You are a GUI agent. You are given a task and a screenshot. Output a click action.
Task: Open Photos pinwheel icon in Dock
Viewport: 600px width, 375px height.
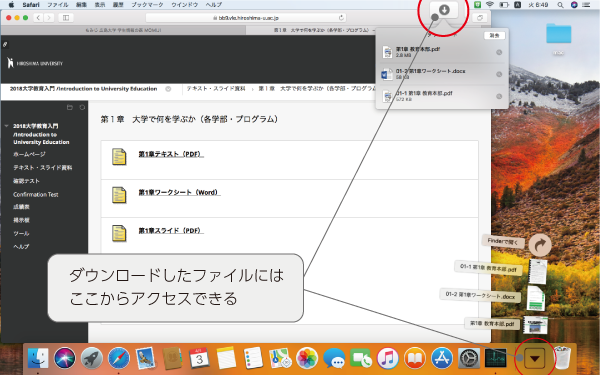pyautogui.click(x=307, y=359)
